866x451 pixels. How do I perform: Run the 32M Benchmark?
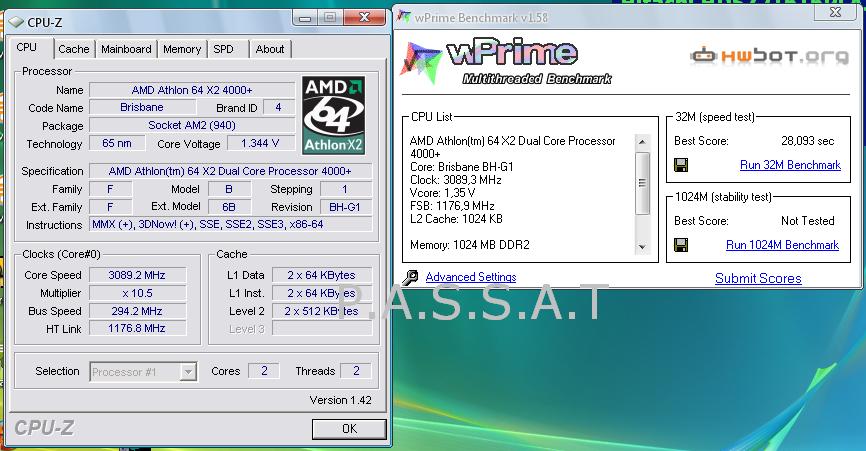point(790,165)
